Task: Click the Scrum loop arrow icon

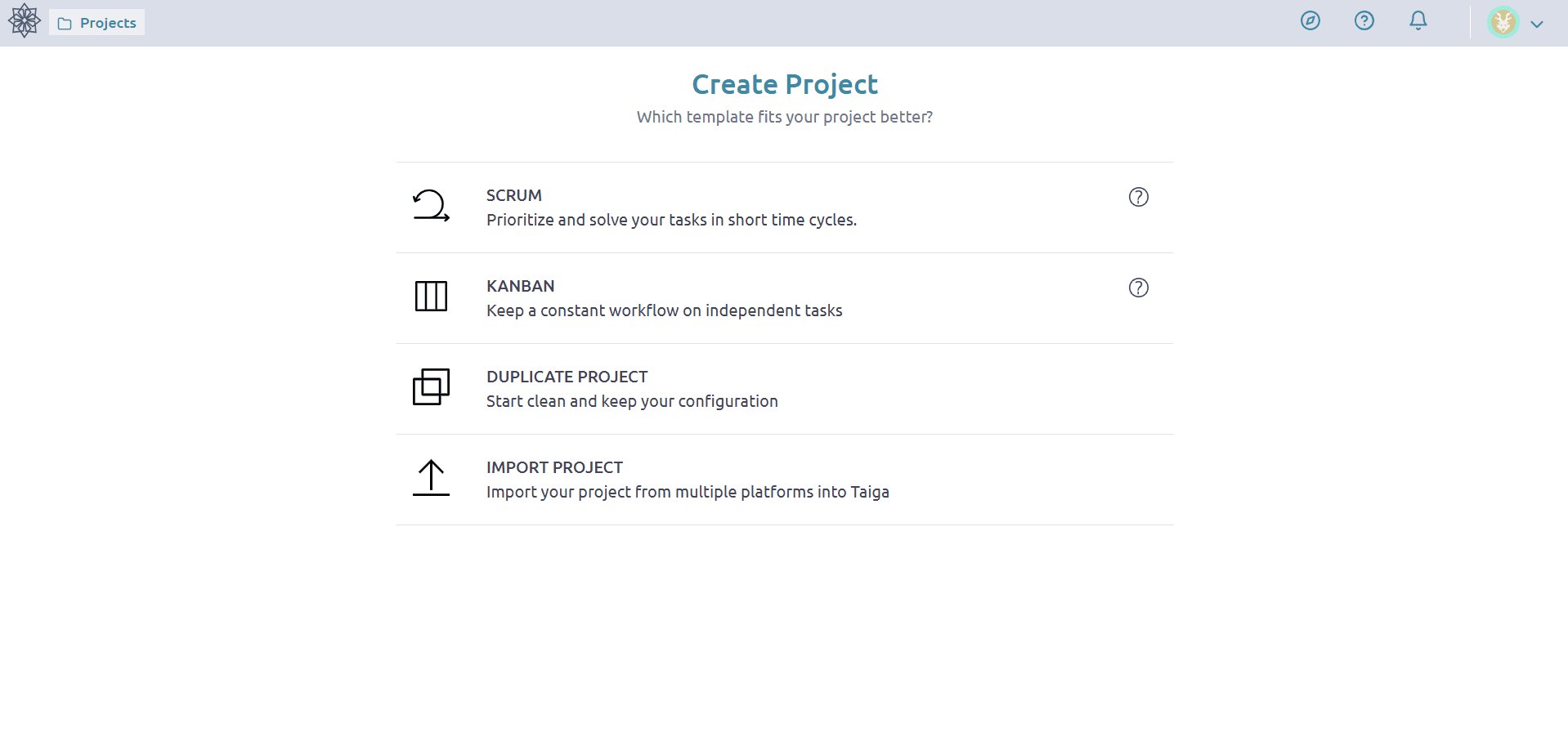Action: point(431,207)
